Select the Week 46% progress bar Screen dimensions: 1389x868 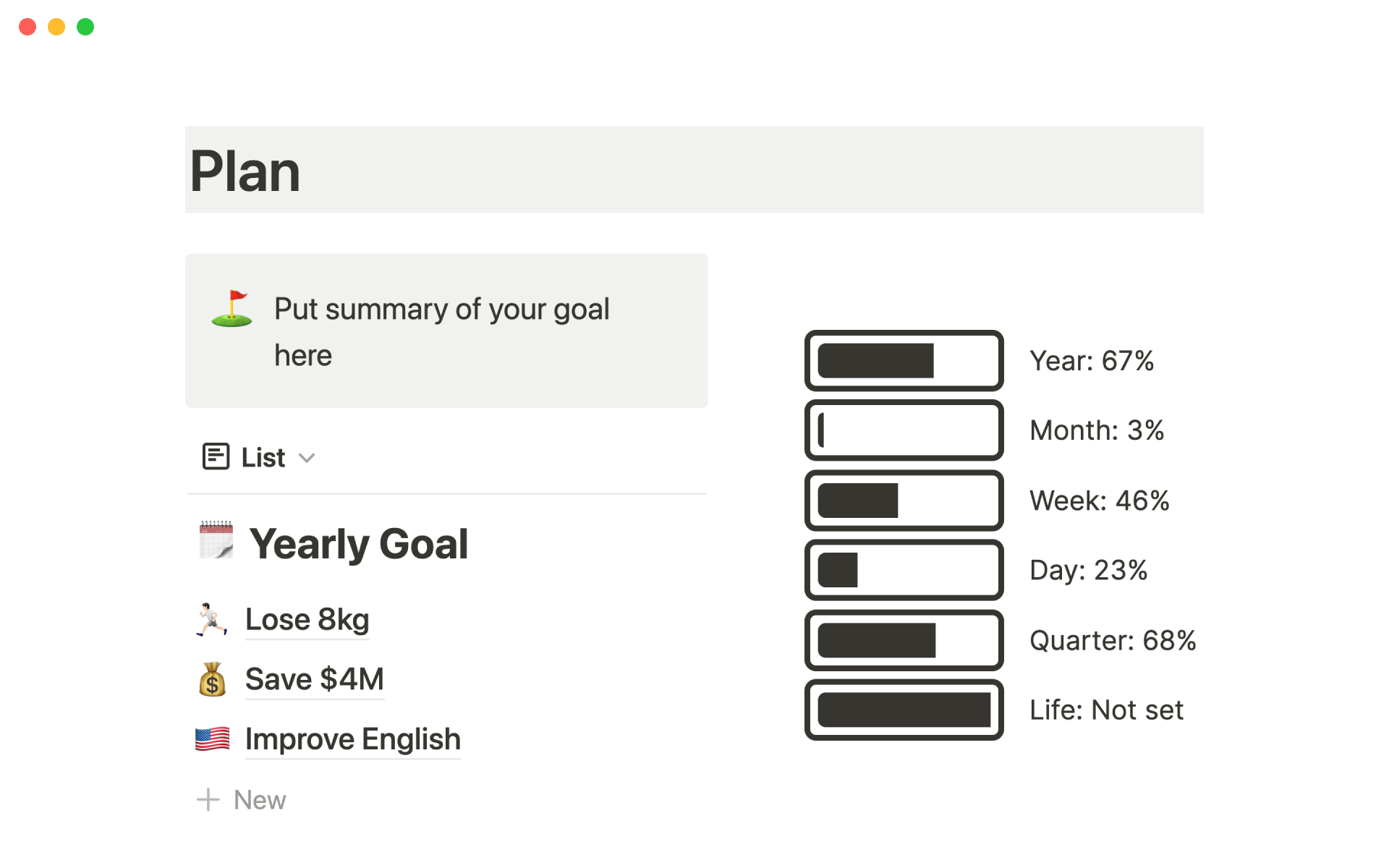904,501
